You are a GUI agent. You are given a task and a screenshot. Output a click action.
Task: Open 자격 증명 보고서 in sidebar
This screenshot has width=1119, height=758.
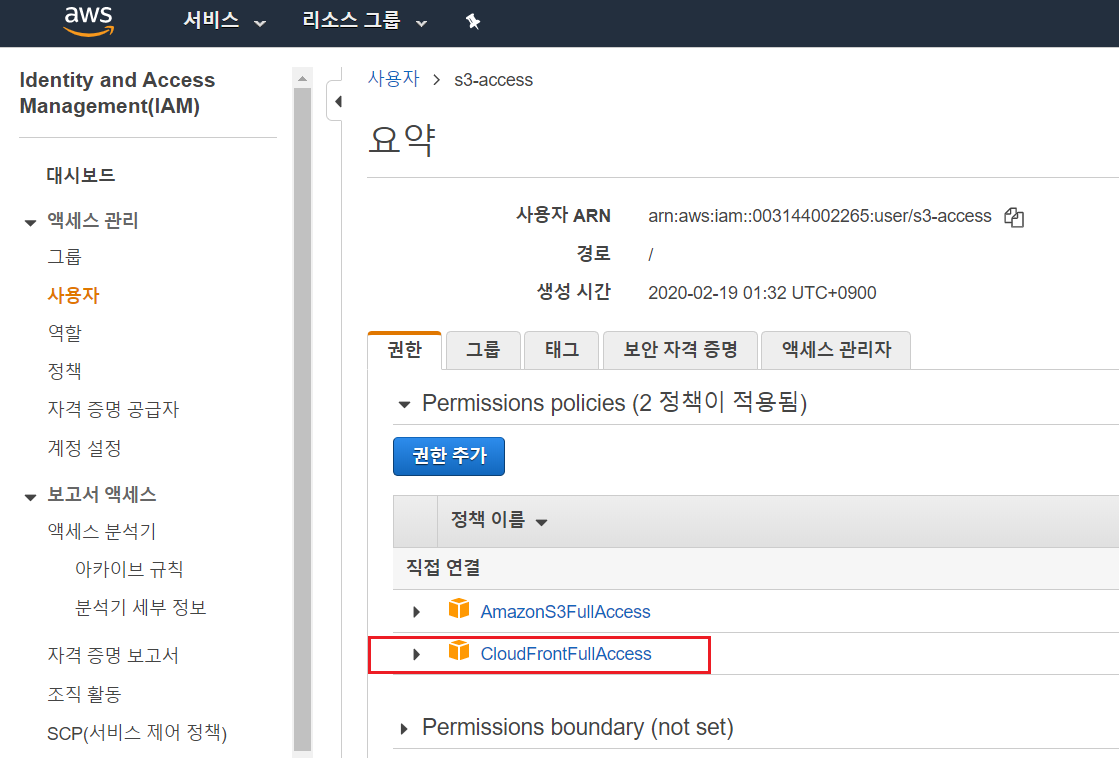pyautogui.click(x=113, y=655)
